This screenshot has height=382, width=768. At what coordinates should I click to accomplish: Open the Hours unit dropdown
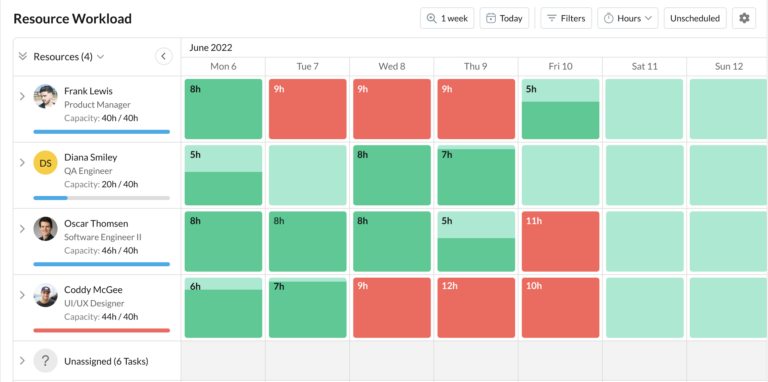point(628,18)
